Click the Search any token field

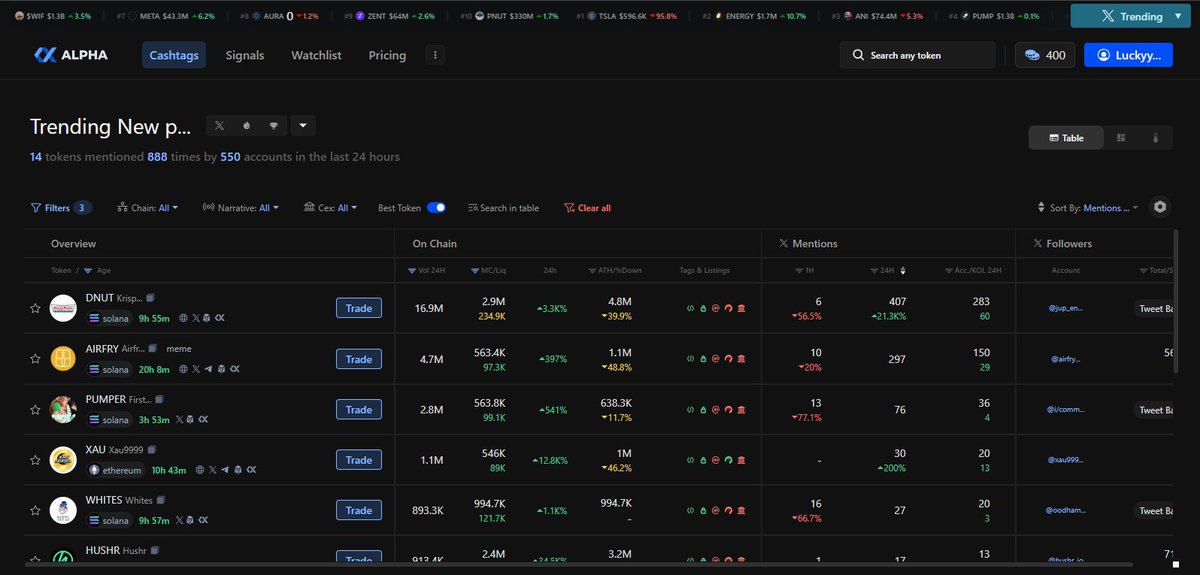pos(918,55)
